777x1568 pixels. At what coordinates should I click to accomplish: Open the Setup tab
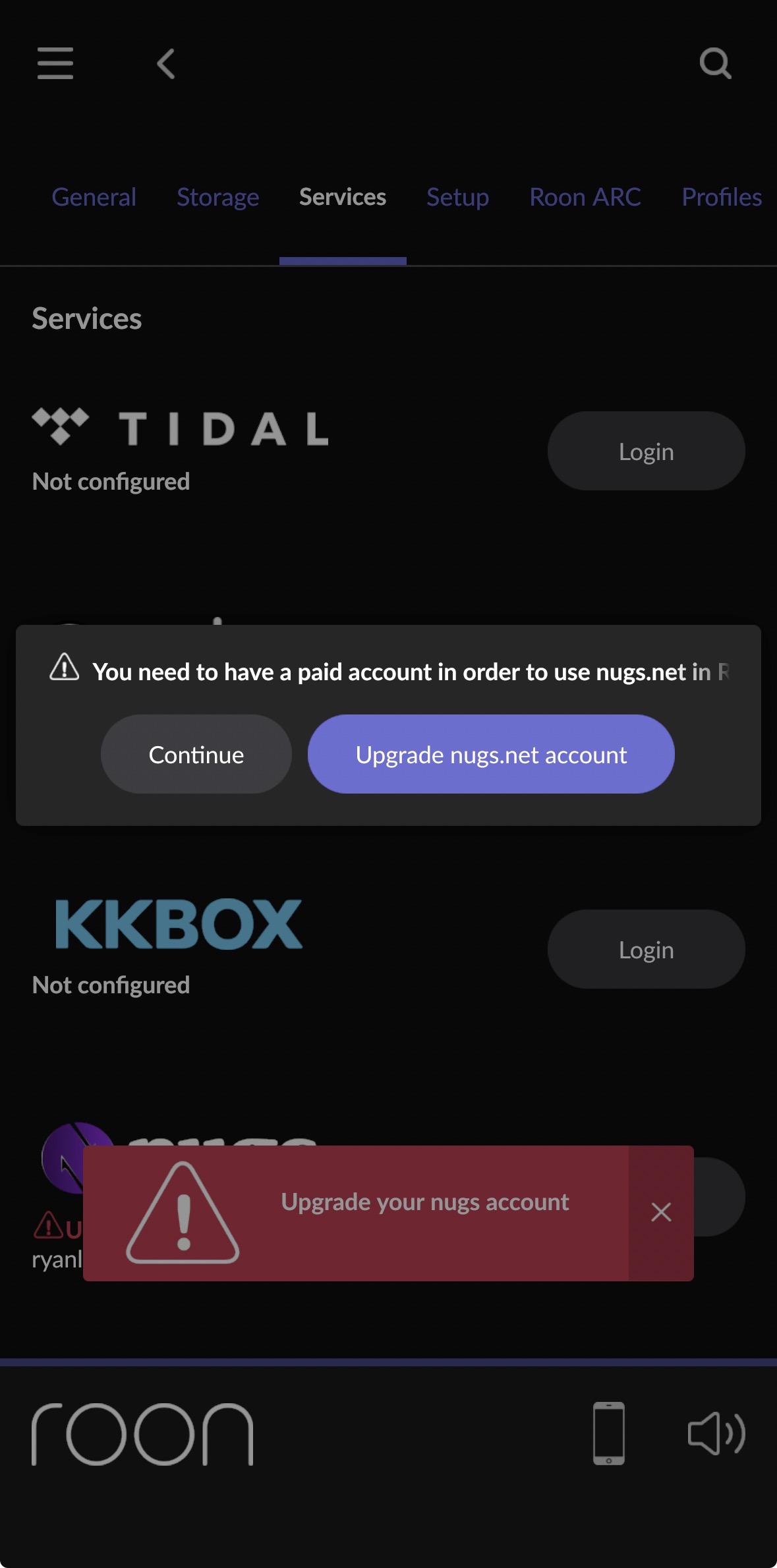coord(458,197)
